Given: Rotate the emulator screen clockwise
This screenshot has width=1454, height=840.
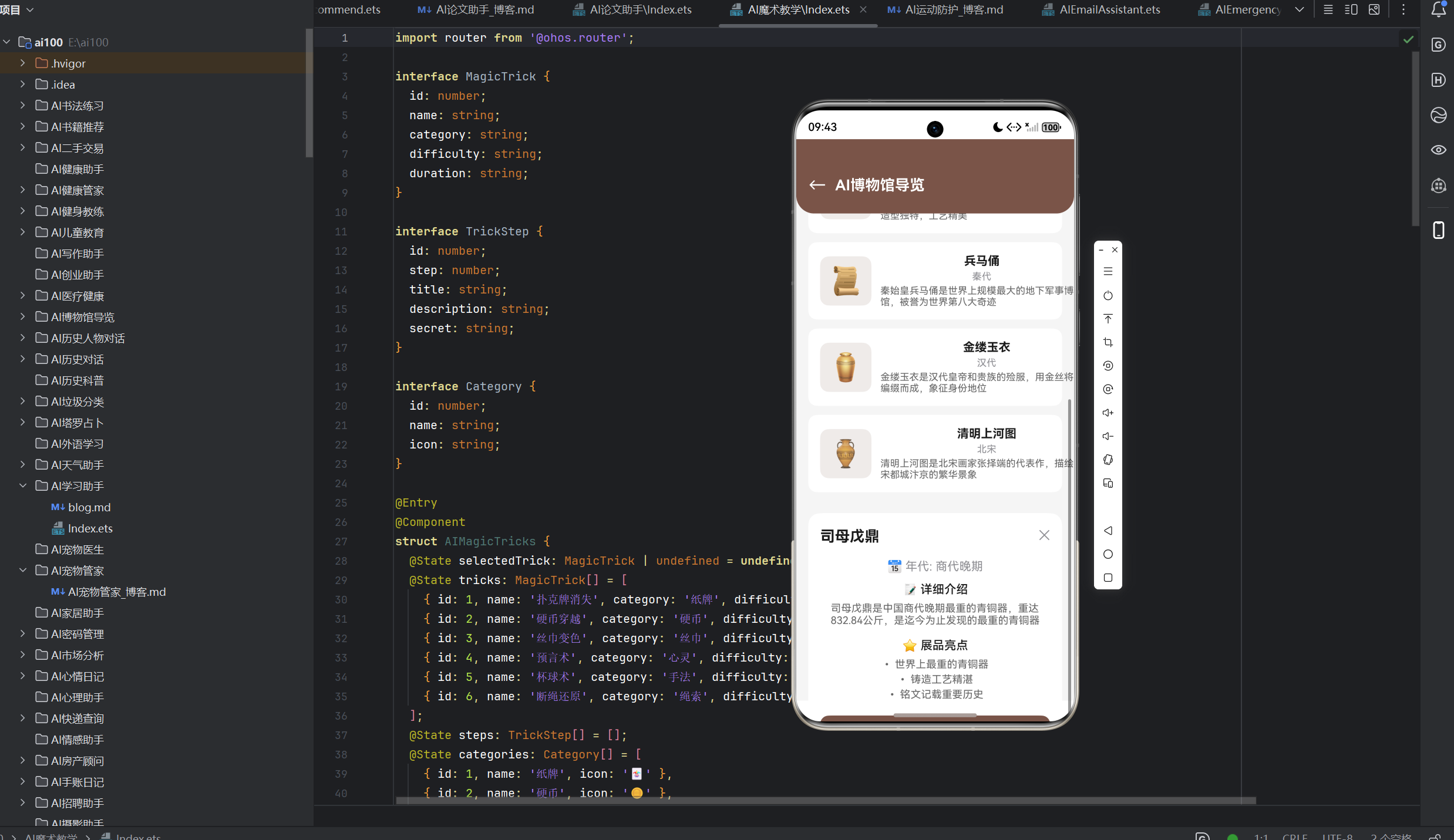Looking at the screenshot, I should click(x=1108, y=389).
